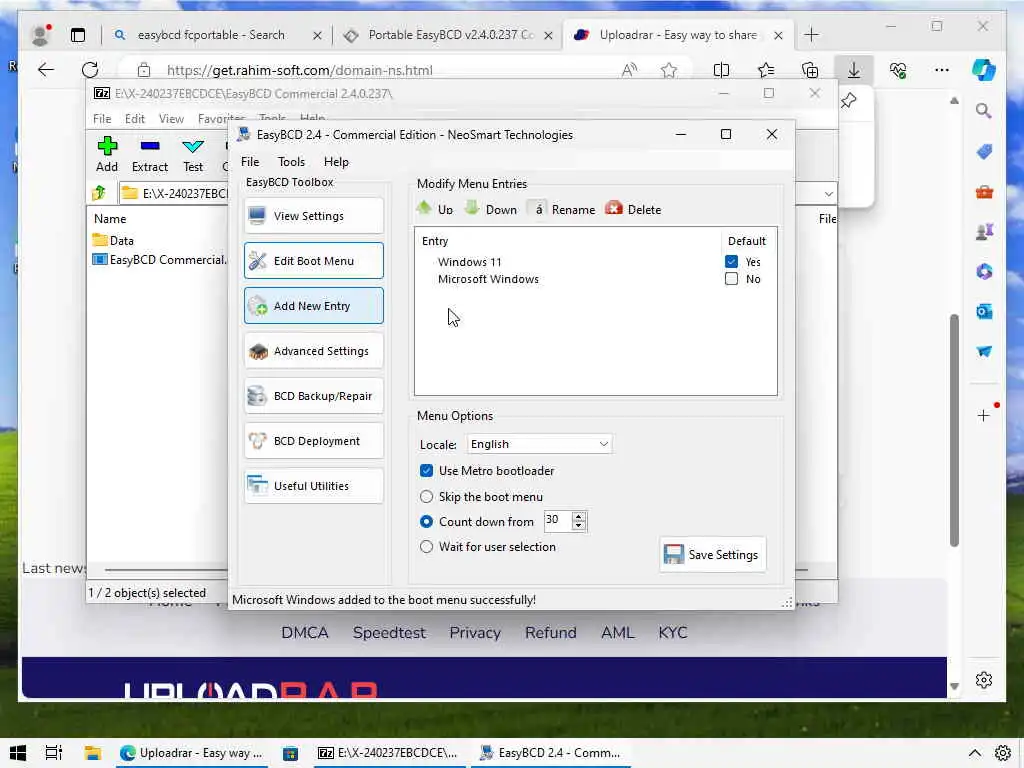Add page to favorites star icon
Viewport: 1024px width, 768px height.
[x=669, y=71]
